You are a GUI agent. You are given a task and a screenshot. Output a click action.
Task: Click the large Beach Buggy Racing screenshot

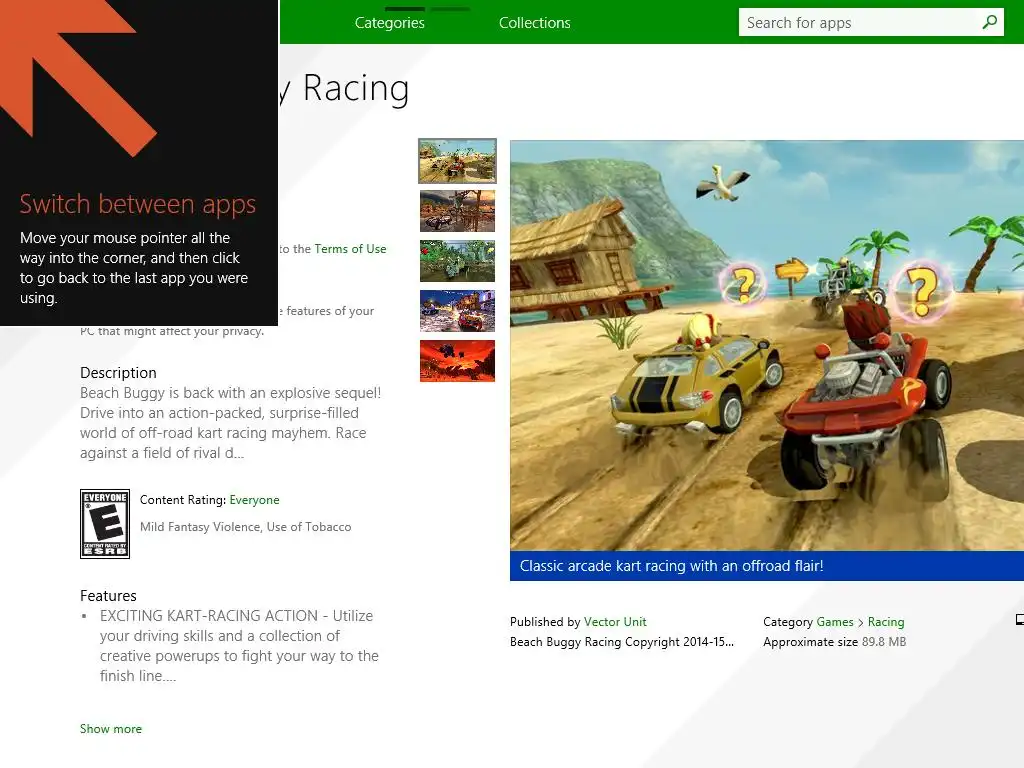(767, 345)
